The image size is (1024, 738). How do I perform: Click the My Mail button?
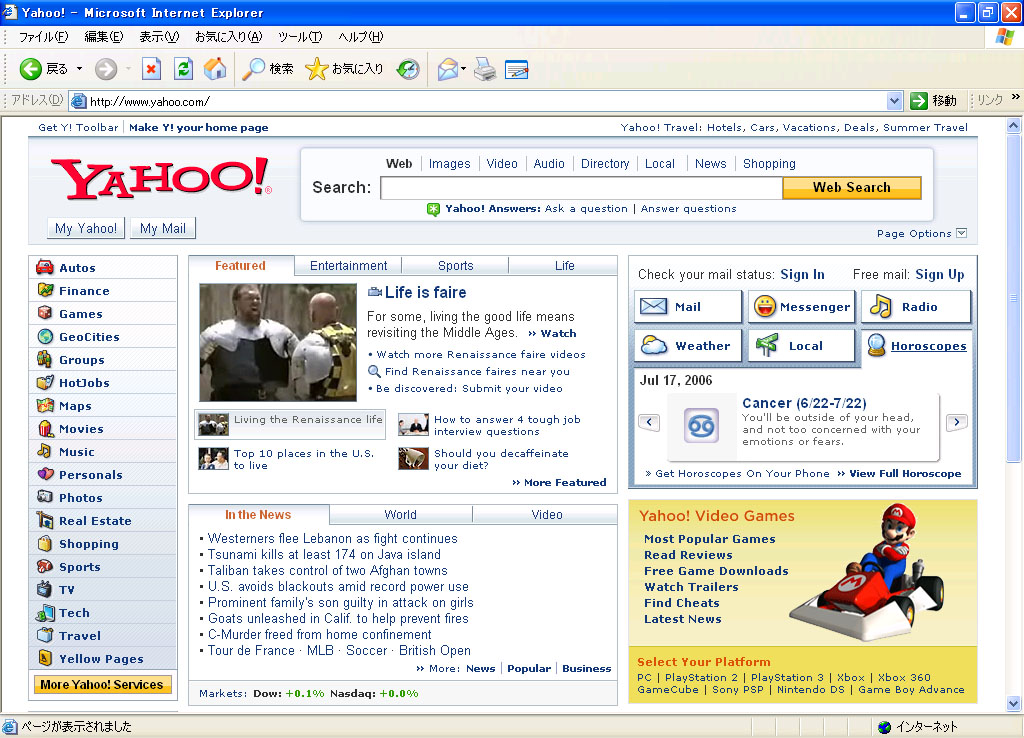[x=163, y=229]
